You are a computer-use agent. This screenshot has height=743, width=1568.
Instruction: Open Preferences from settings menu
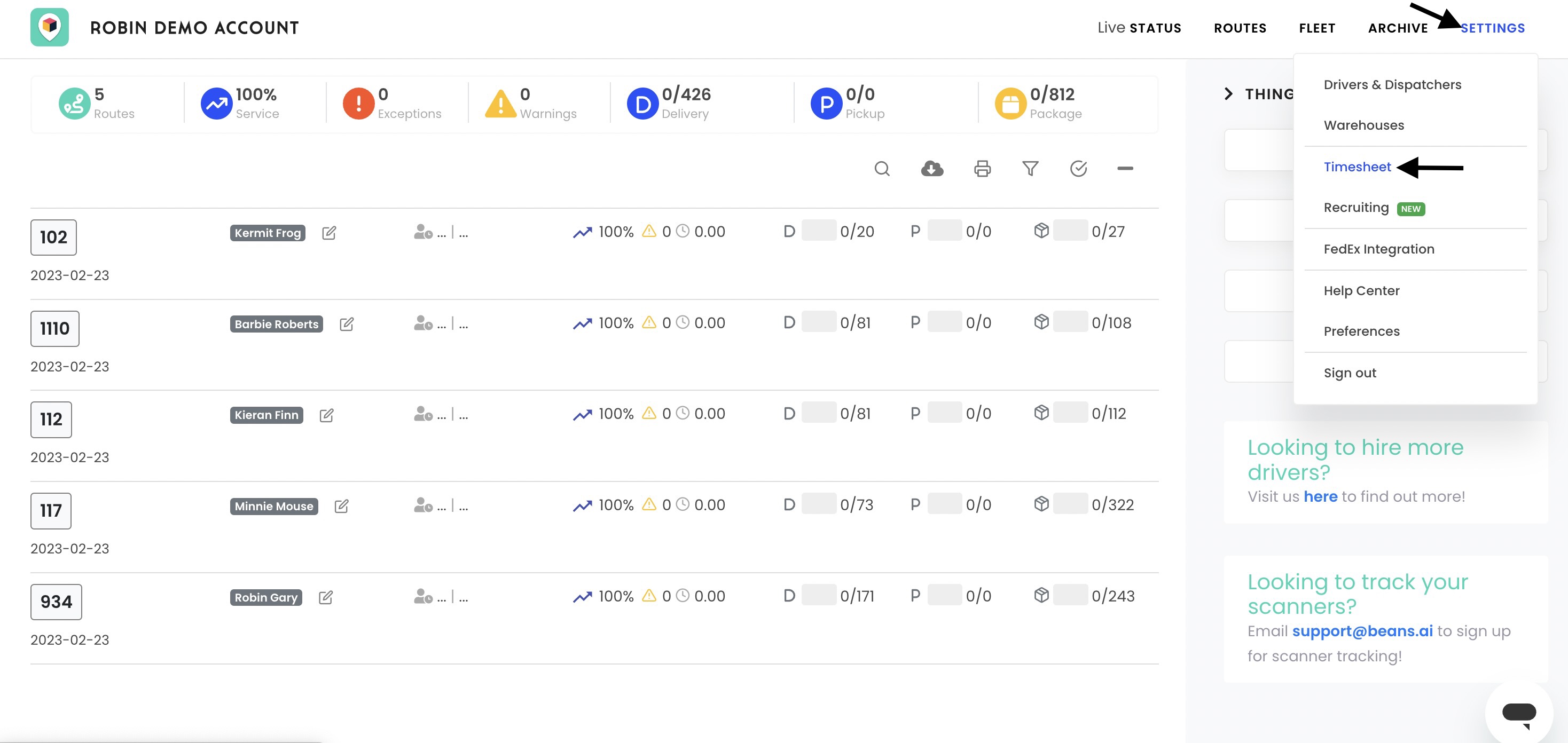pos(1361,331)
